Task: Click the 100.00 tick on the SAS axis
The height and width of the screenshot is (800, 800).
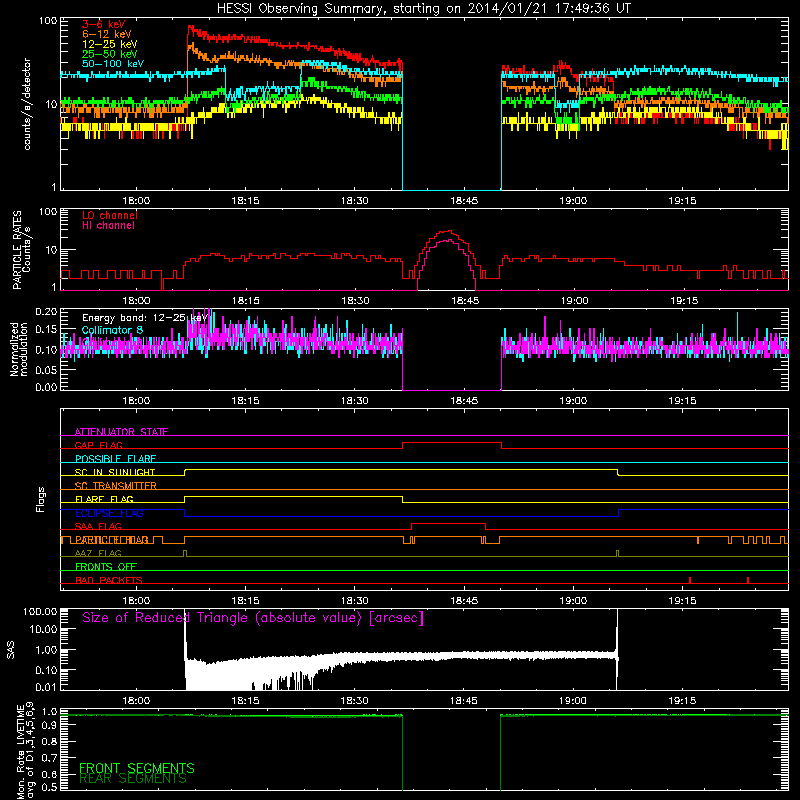Action: (x=40, y=611)
